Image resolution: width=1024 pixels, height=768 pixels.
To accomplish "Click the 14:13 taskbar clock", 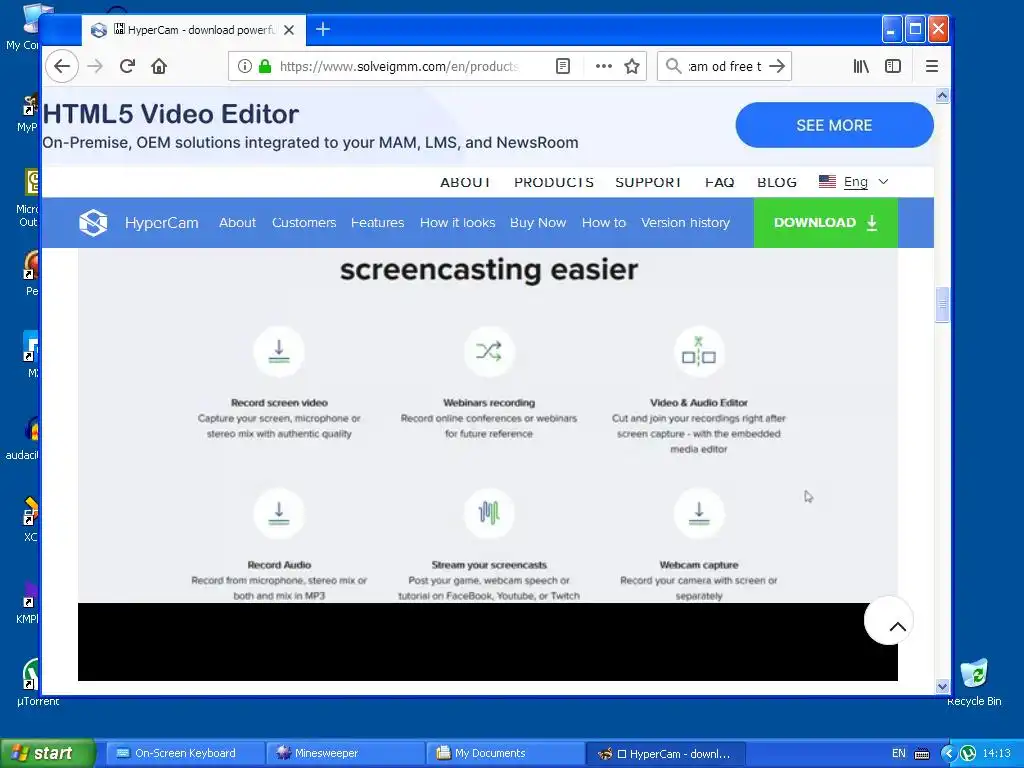I will [996, 753].
